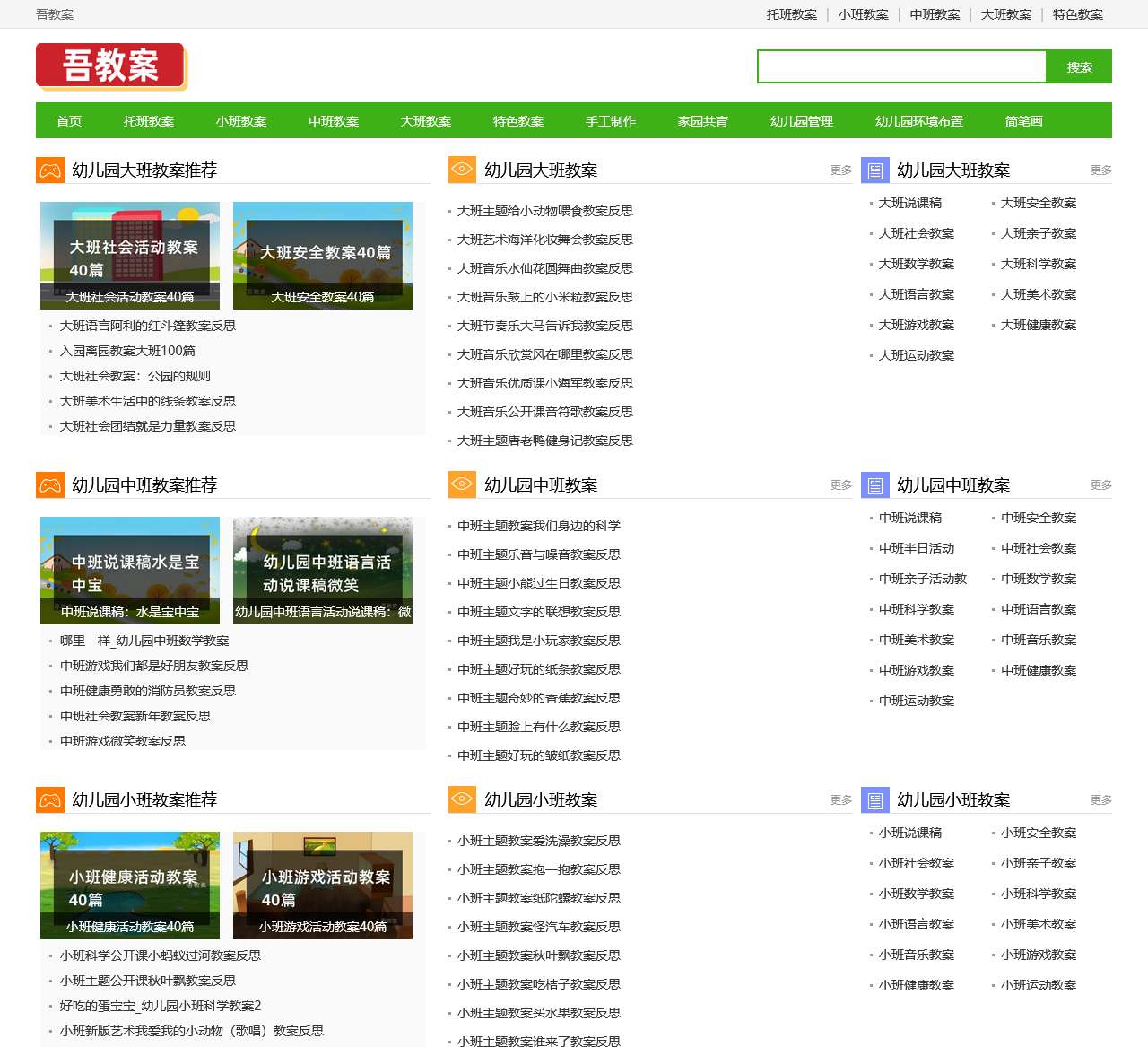Focus the search text box

coord(901,66)
